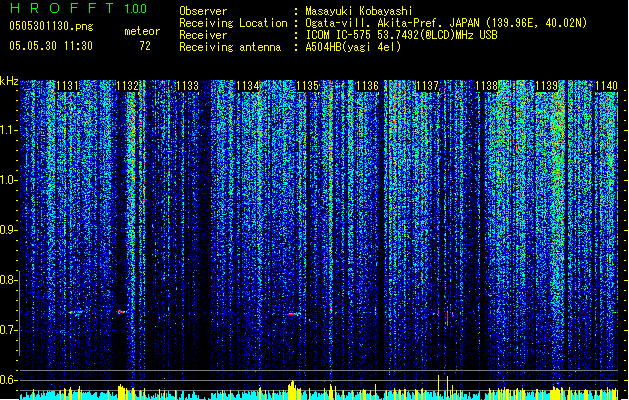Click the Receiving antenna label
The height and width of the screenshot is (400, 629).
tap(230, 47)
